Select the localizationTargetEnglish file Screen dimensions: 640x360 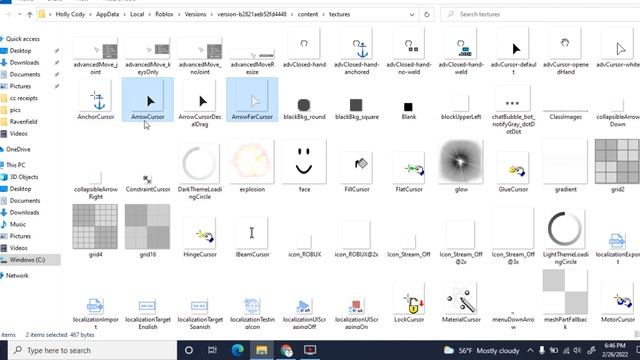(x=148, y=313)
